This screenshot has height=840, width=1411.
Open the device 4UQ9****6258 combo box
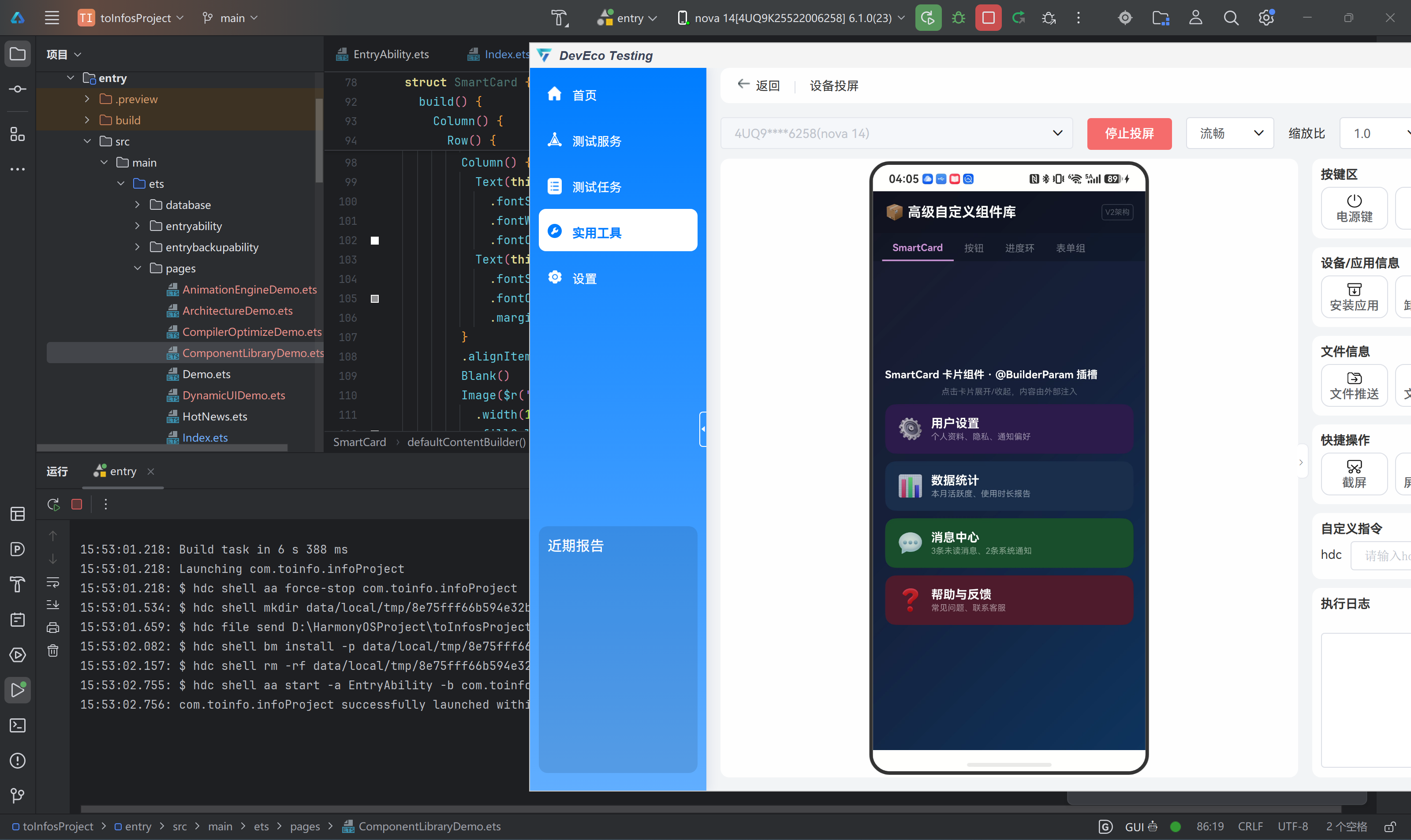[896, 134]
